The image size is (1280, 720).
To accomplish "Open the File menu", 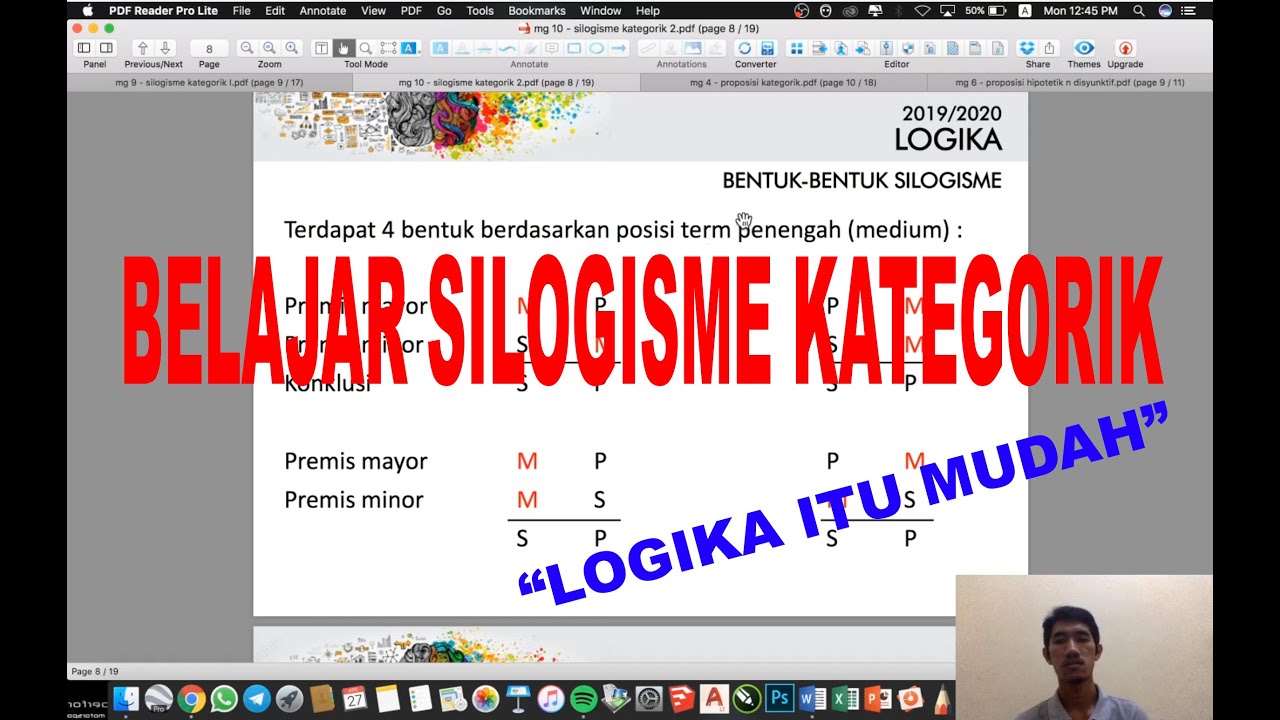I will [241, 10].
